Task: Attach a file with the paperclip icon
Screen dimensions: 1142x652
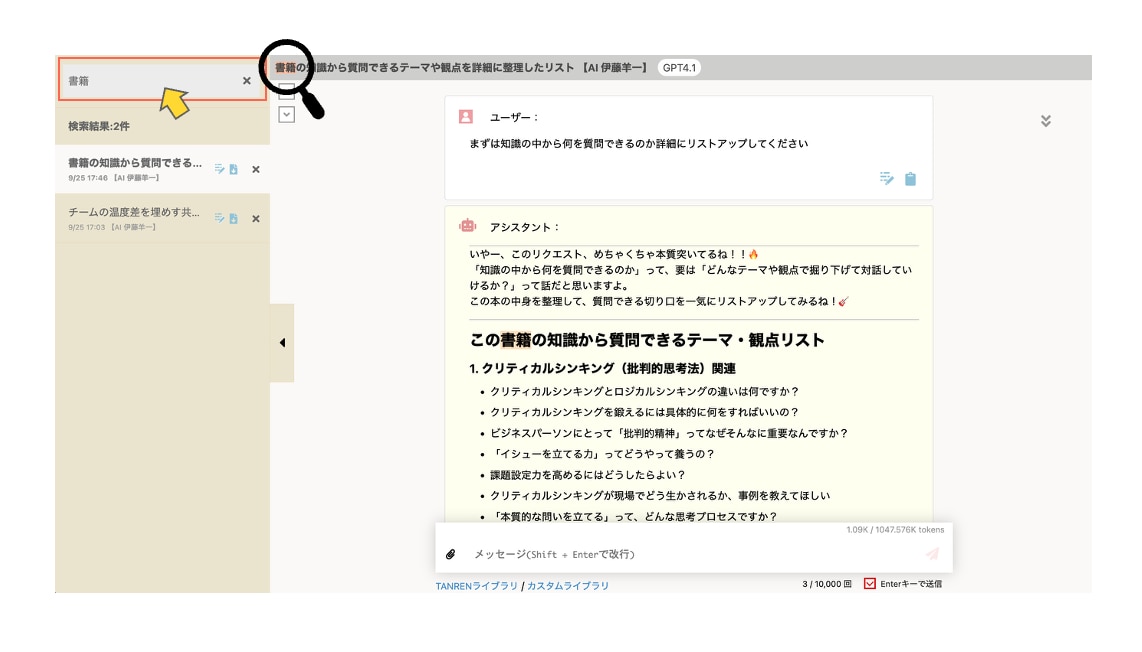Action: tap(451, 554)
